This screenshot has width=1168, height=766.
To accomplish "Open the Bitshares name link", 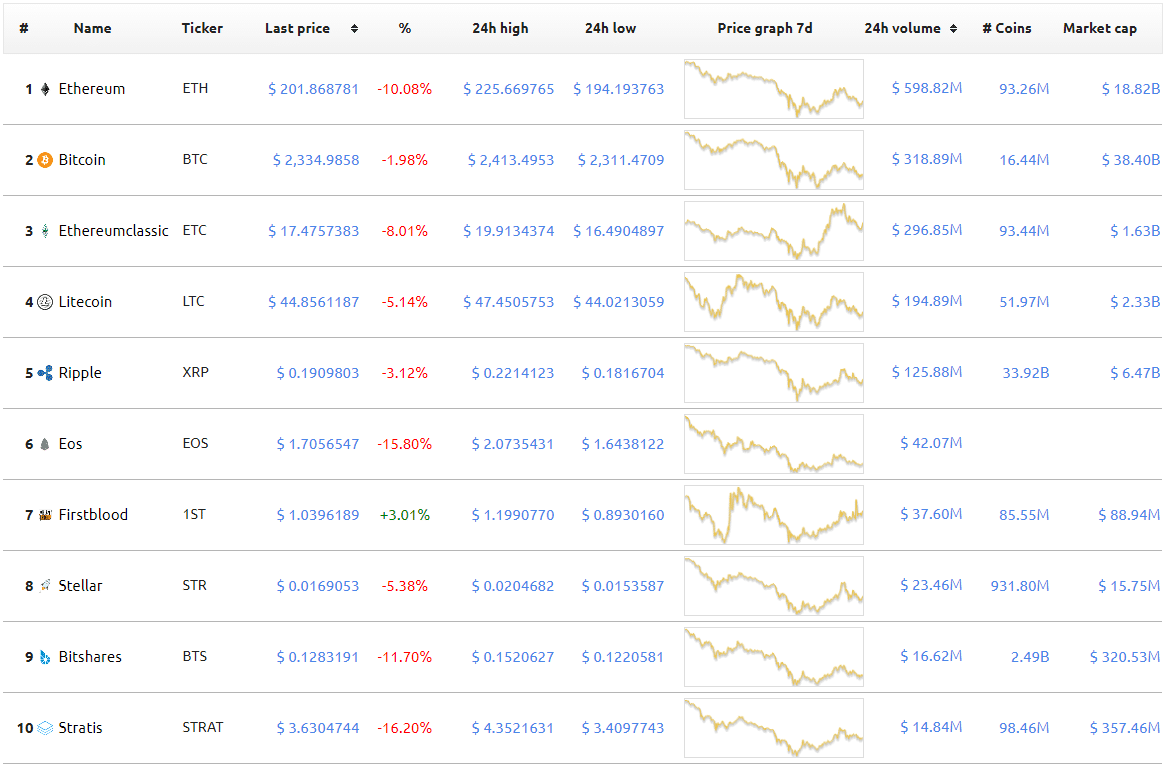I will pyautogui.click(x=90, y=656).
